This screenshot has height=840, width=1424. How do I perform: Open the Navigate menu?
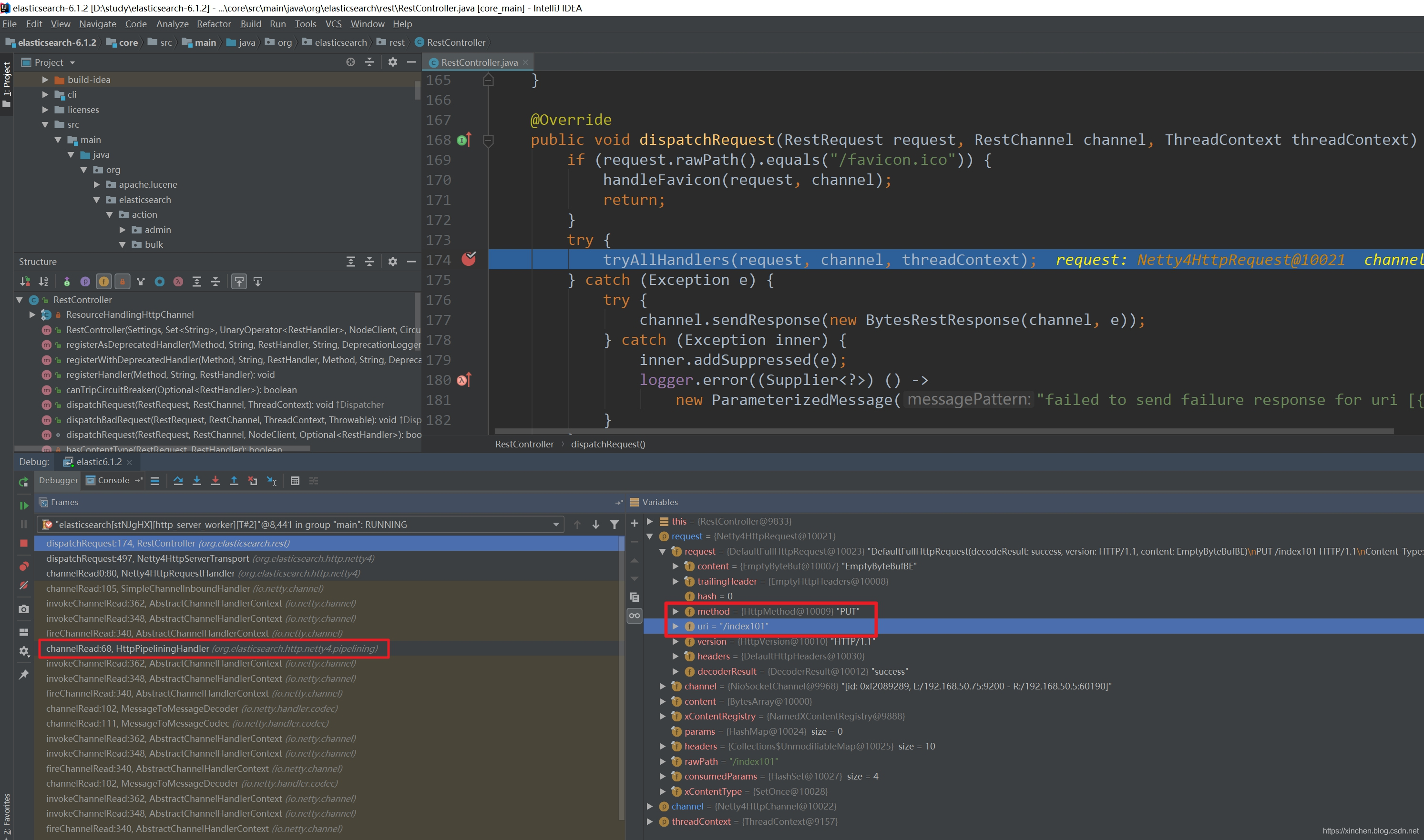pyautogui.click(x=97, y=24)
